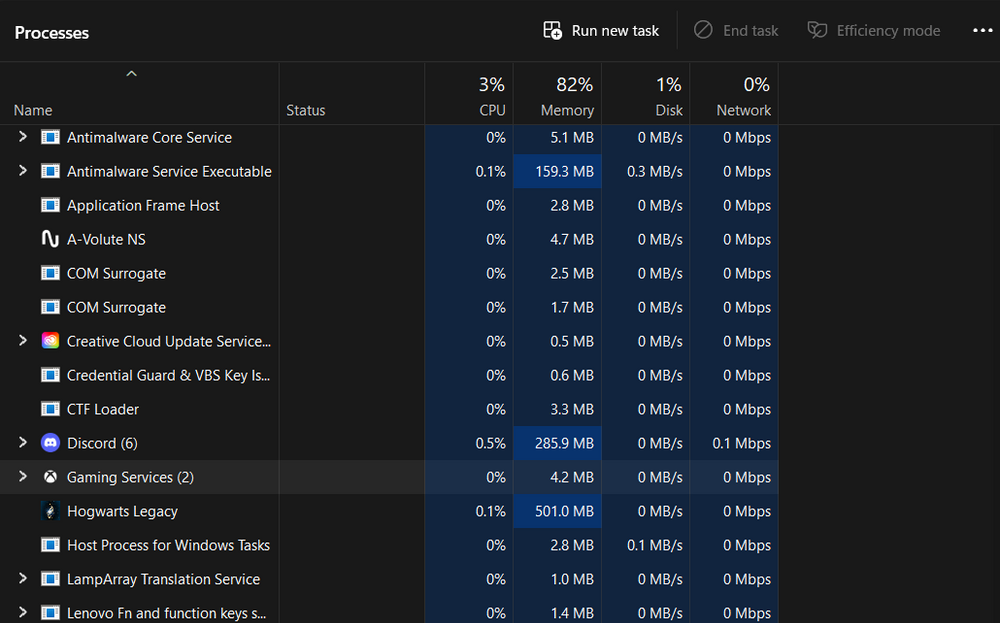Click the Antimalware Core Service process icon
The image size is (1000, 623).
pyautogui.click(x=50, y=137)
